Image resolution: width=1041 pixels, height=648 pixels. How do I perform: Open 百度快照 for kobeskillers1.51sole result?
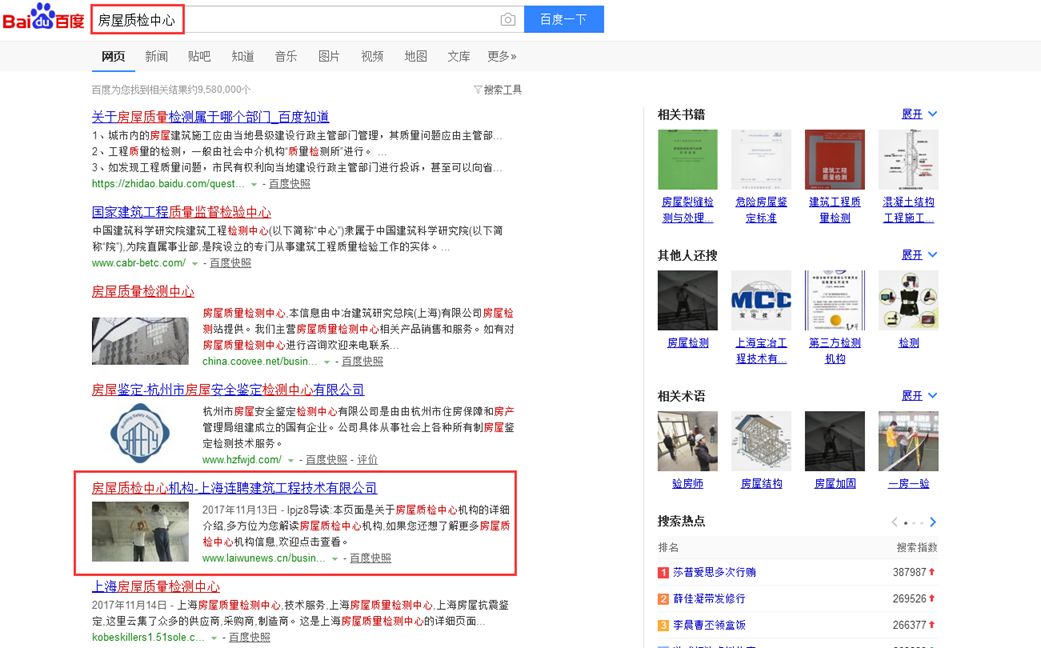[250, 637]
